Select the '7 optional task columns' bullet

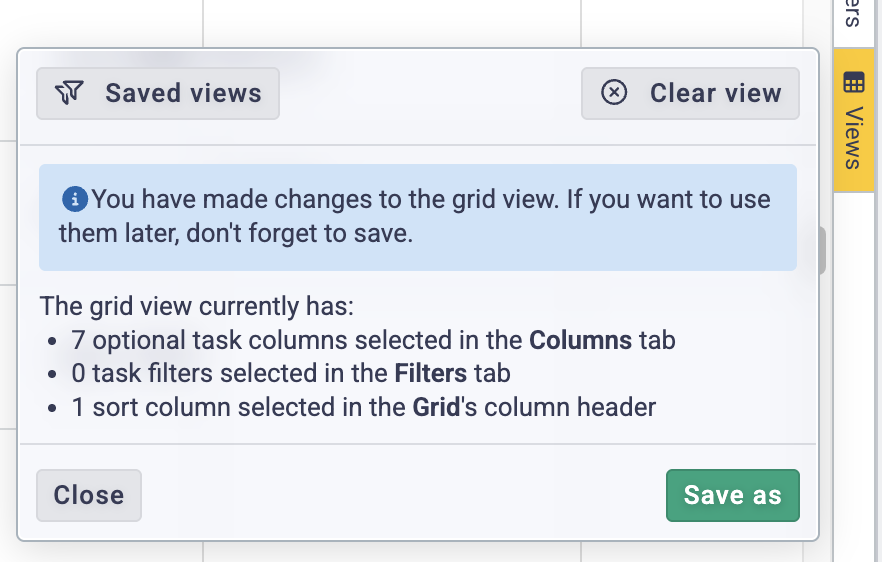[373, 340]
